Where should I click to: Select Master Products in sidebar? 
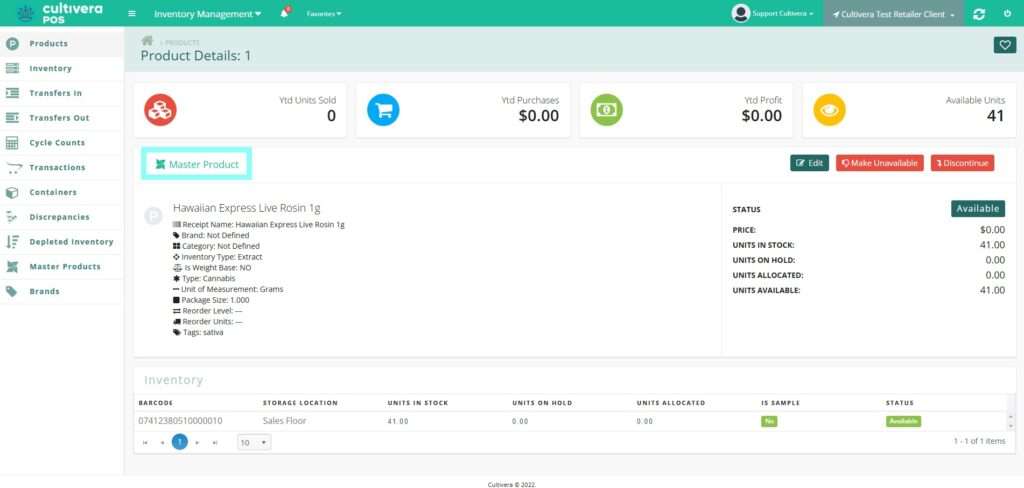click(x=64, y=267)
